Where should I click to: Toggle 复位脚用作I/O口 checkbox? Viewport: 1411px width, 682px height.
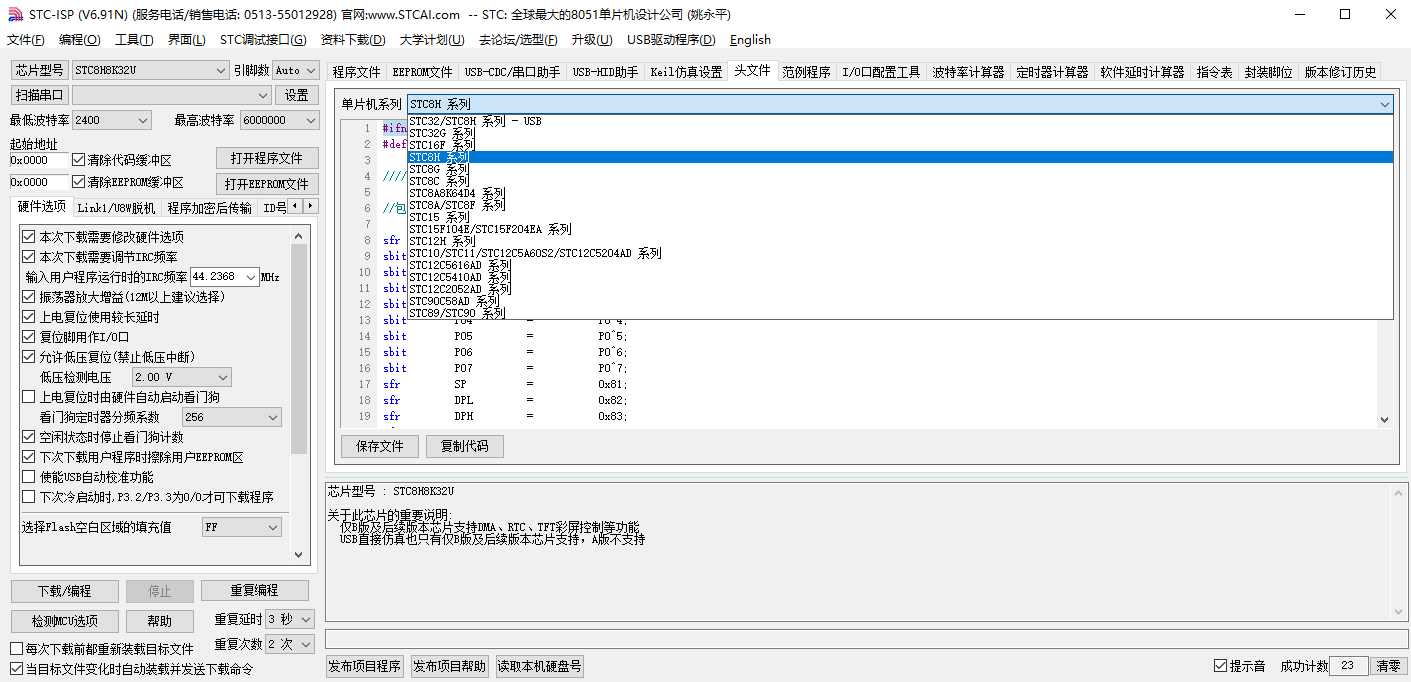[29, 337]
